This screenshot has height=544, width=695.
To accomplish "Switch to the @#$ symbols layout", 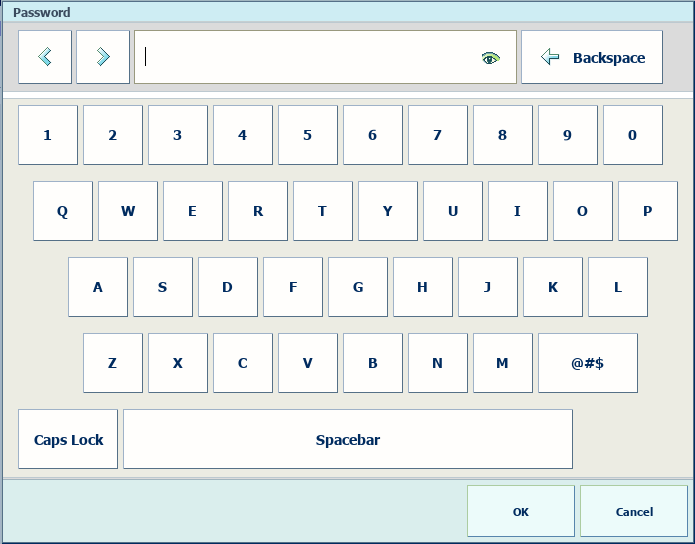I will (x=588, y=363).
